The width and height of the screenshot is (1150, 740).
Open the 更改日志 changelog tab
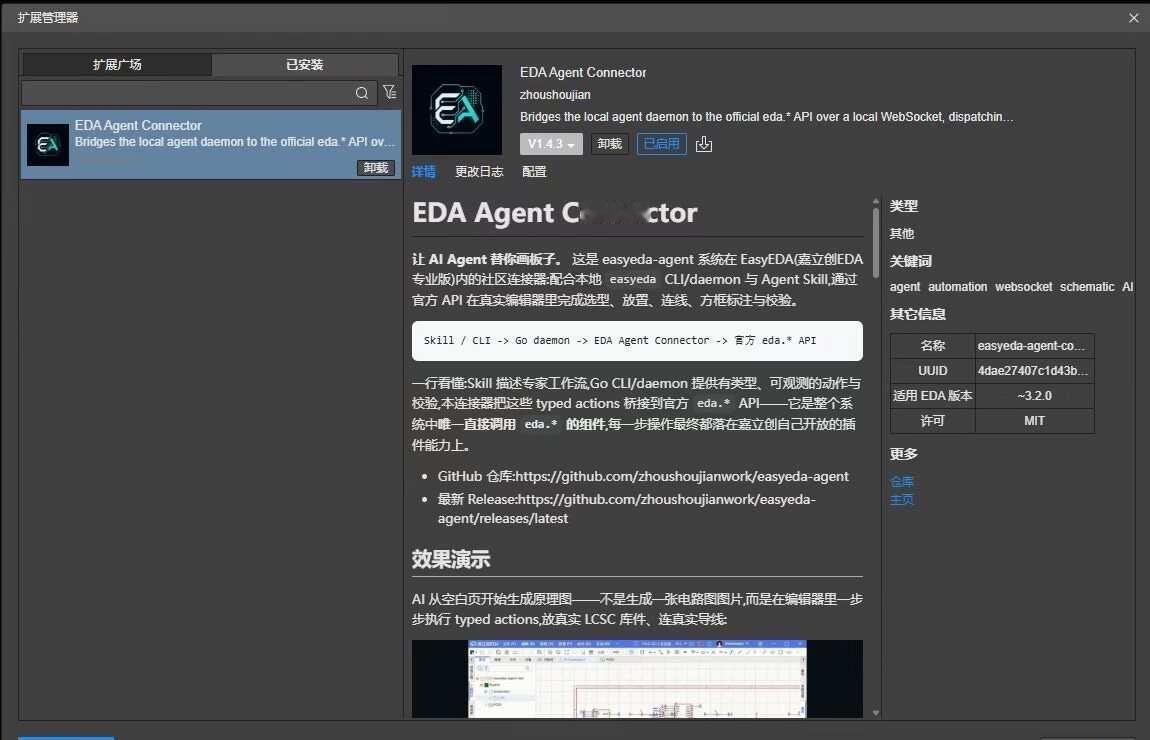(x=479, y=172)
